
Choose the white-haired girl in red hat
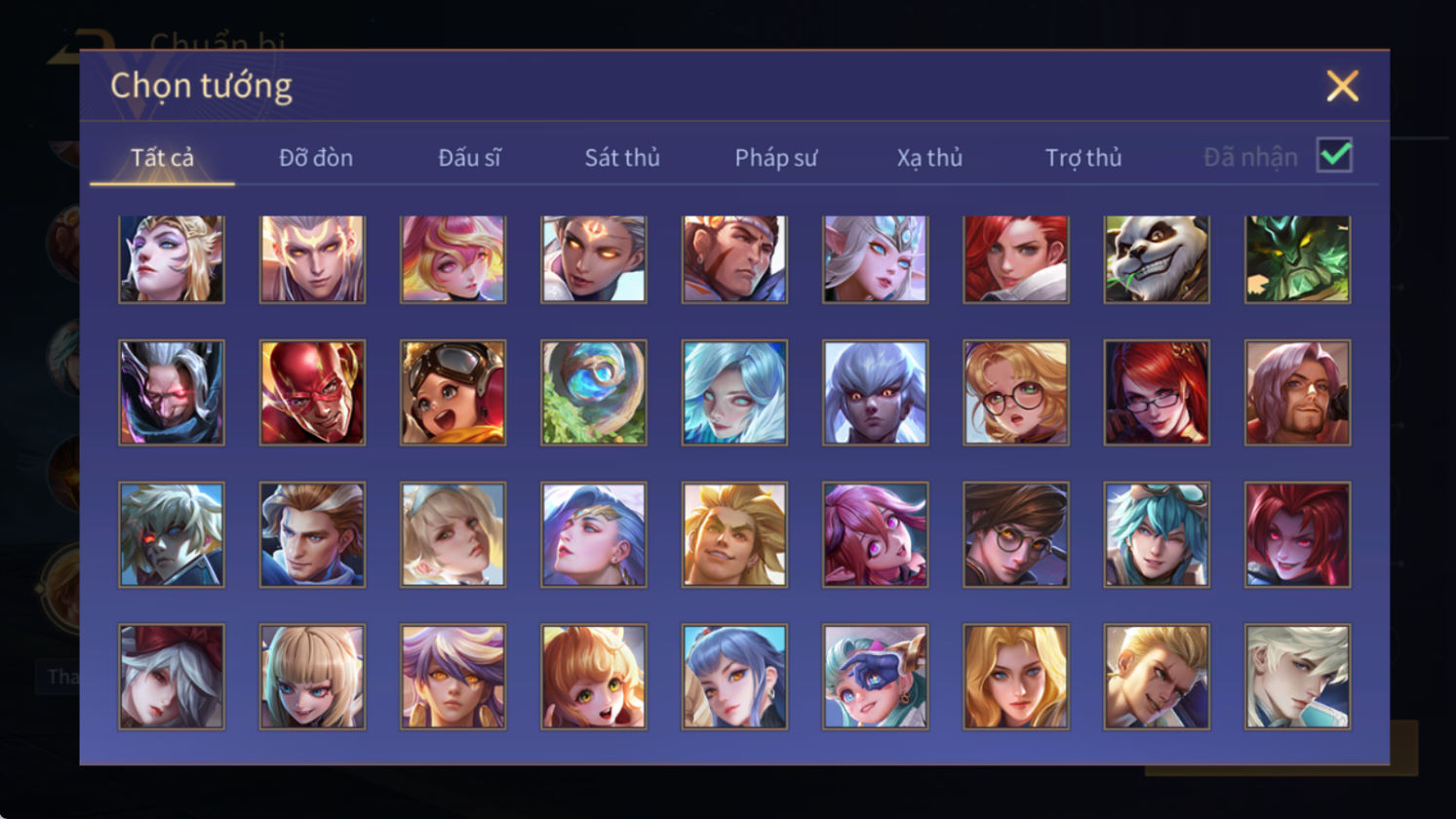pyautogui.click(x=172, y=677)
